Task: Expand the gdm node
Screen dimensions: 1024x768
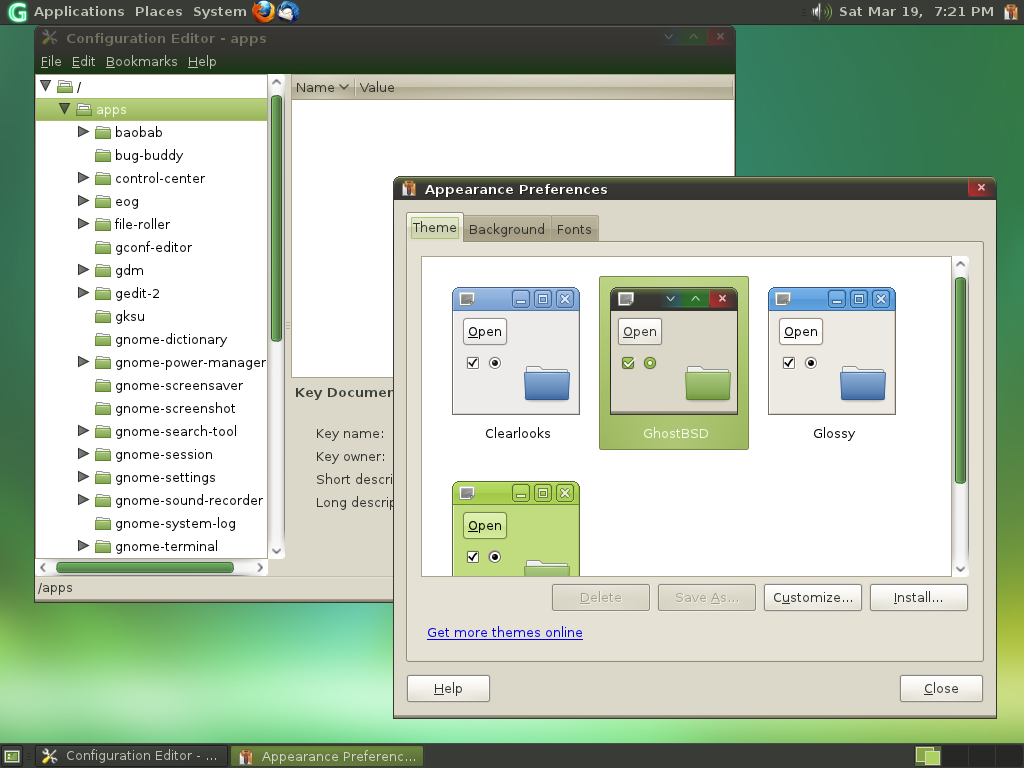Action: tap(83, 270)
